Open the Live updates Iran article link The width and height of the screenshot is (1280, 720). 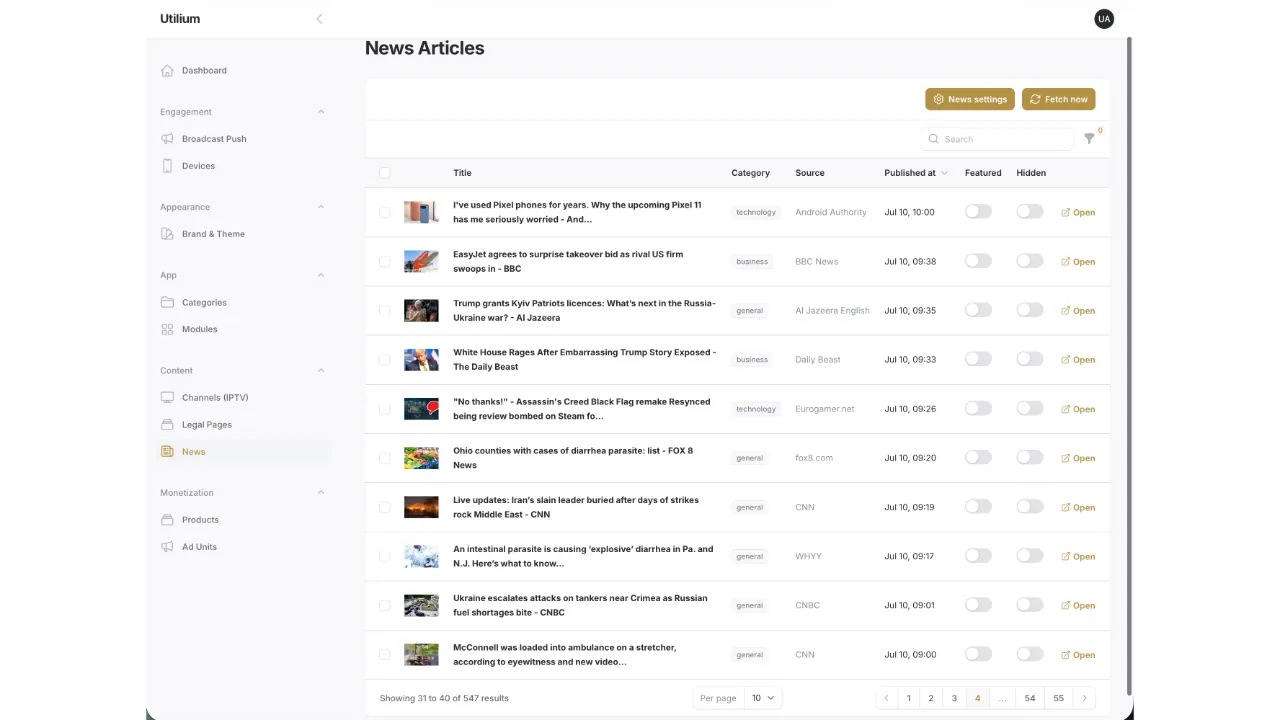[1078, 507]
